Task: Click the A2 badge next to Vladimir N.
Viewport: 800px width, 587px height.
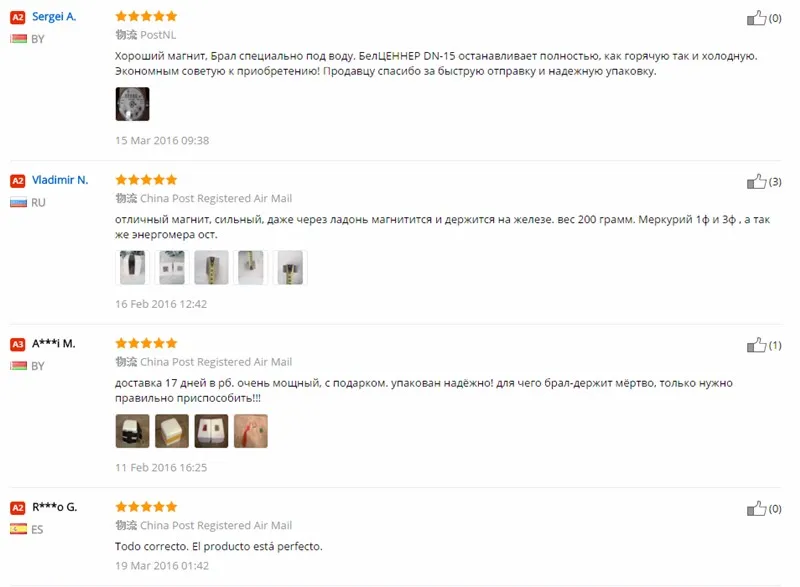Action: tap(18, 181)
